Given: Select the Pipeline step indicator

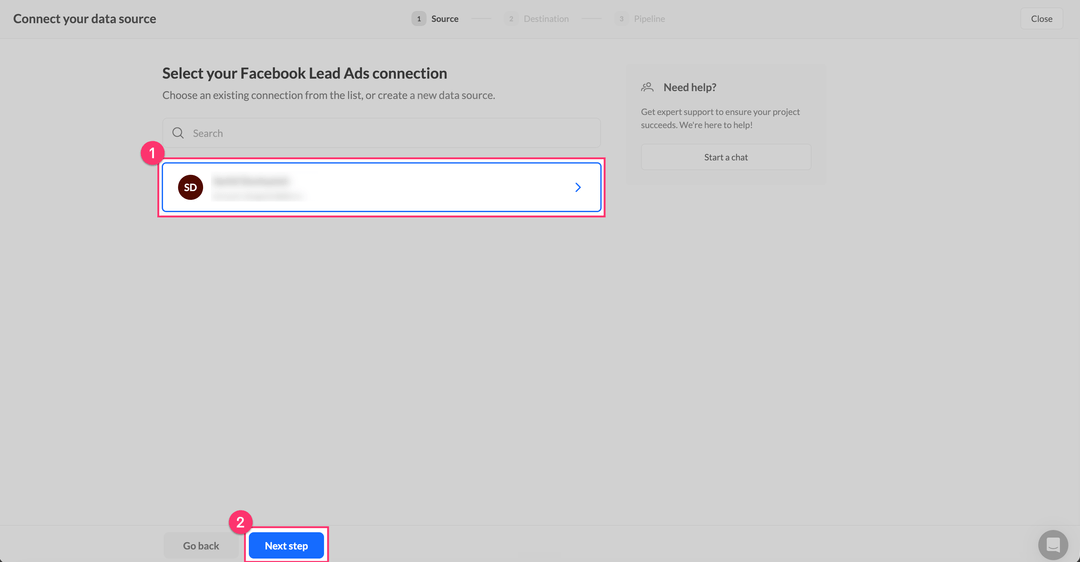Looking at the screenshot, I should [640, 19].
